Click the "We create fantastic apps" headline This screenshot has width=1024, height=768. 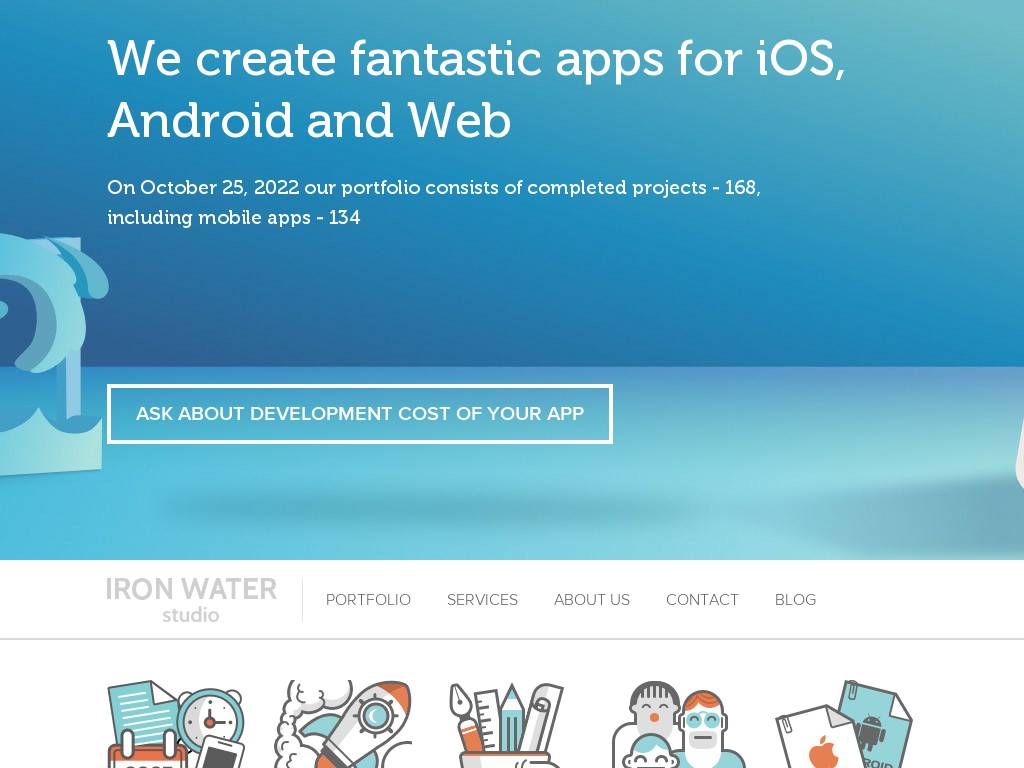[476, 89]
